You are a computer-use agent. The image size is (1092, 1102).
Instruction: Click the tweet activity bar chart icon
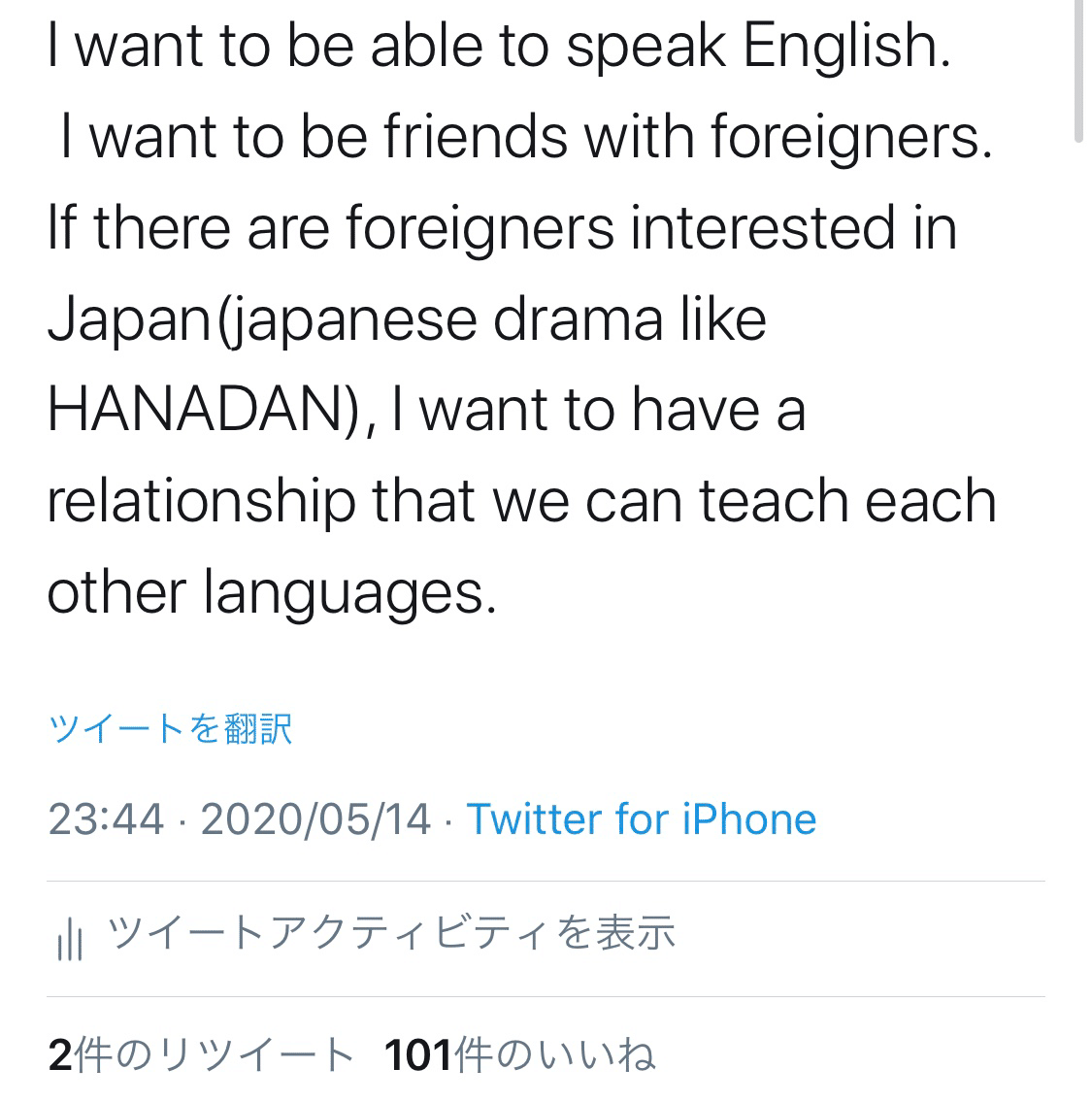pos(70,938)
